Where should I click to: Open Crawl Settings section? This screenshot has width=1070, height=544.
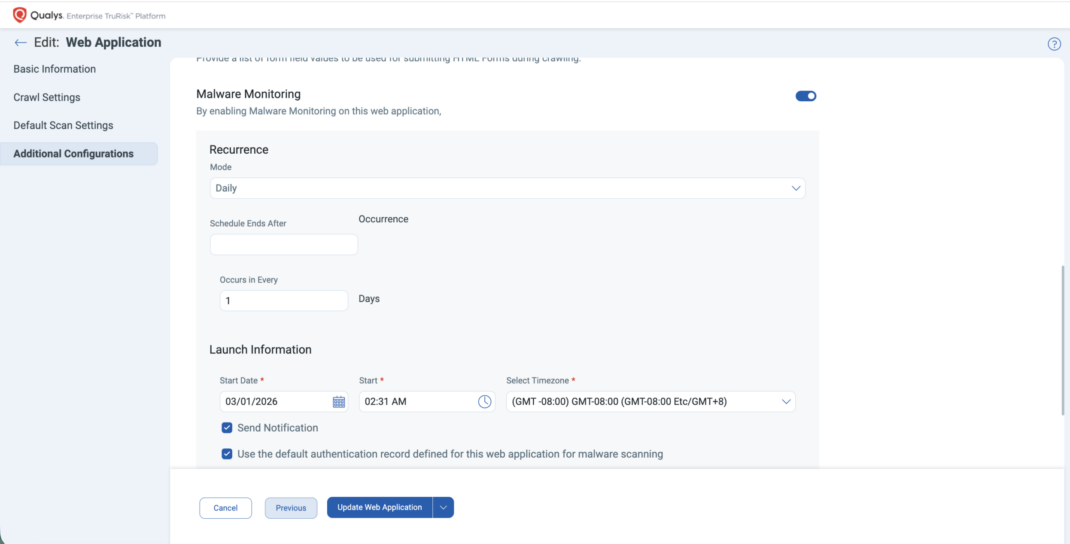47,97
